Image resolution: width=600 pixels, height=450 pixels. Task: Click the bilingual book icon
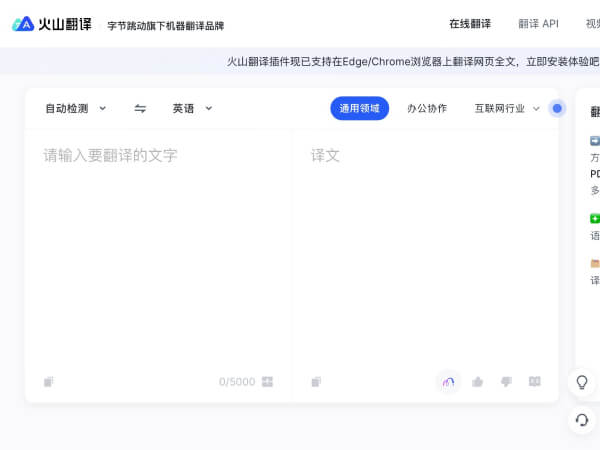(x=534, y=381)
